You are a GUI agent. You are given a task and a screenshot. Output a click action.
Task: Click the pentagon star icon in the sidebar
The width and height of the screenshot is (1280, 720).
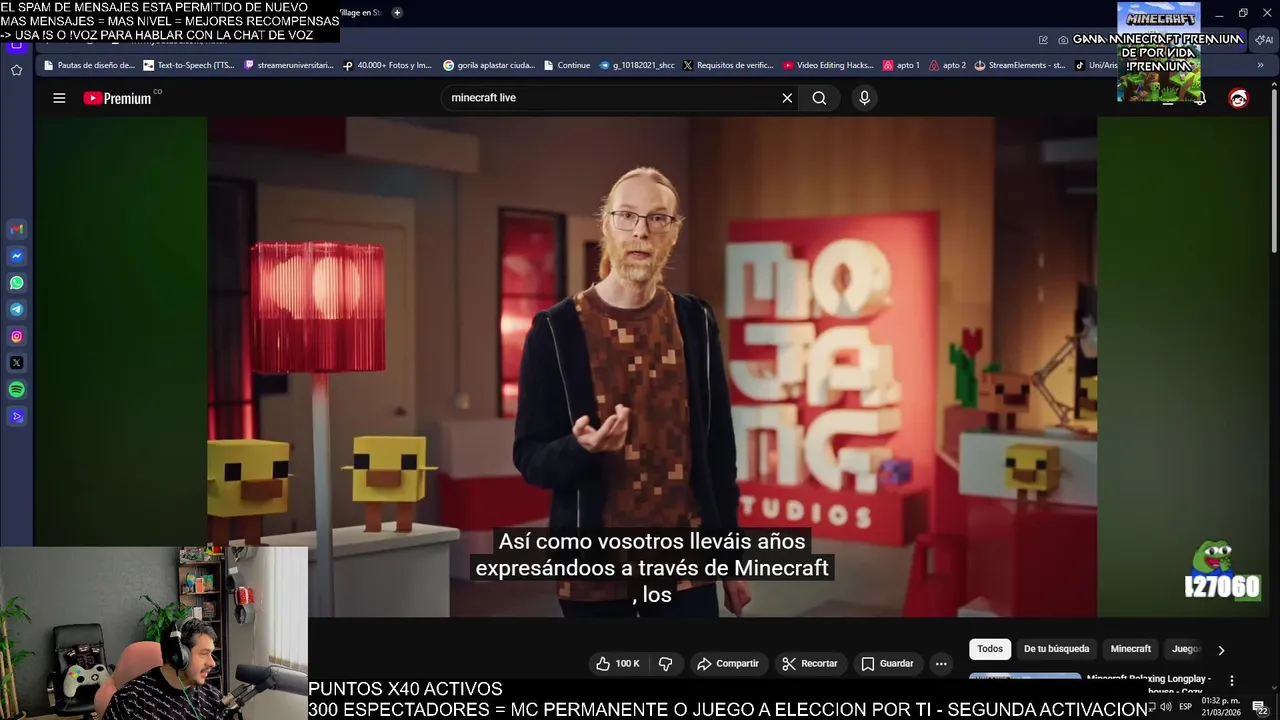point(16,70)
